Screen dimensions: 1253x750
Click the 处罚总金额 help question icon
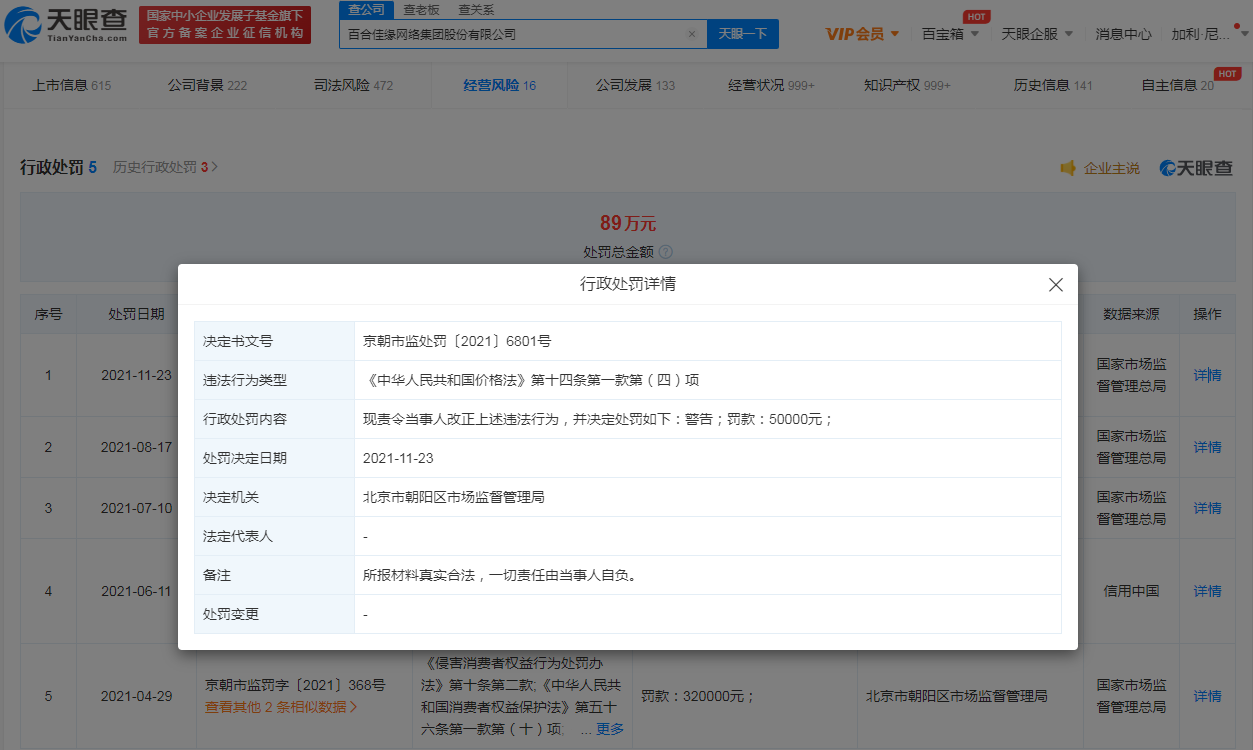(666, 252)
